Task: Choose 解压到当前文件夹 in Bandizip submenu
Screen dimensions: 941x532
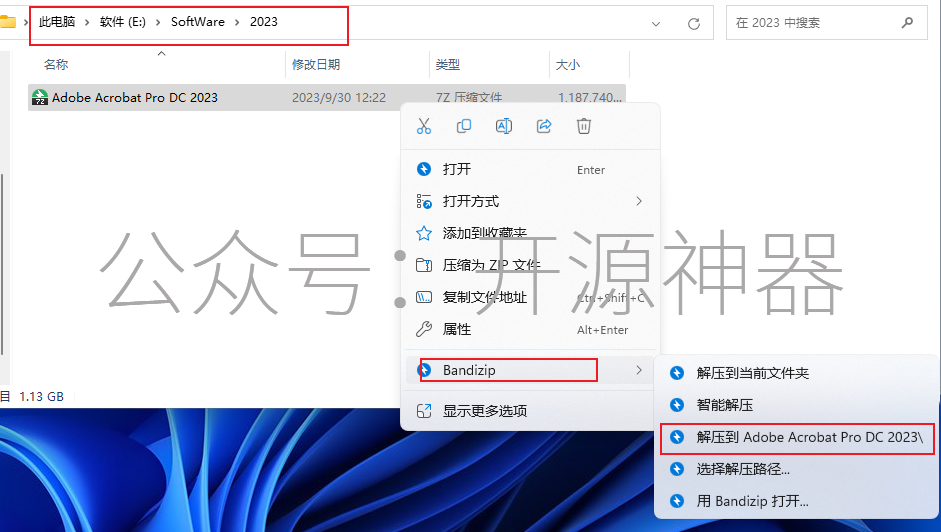Action: [797, 373]
